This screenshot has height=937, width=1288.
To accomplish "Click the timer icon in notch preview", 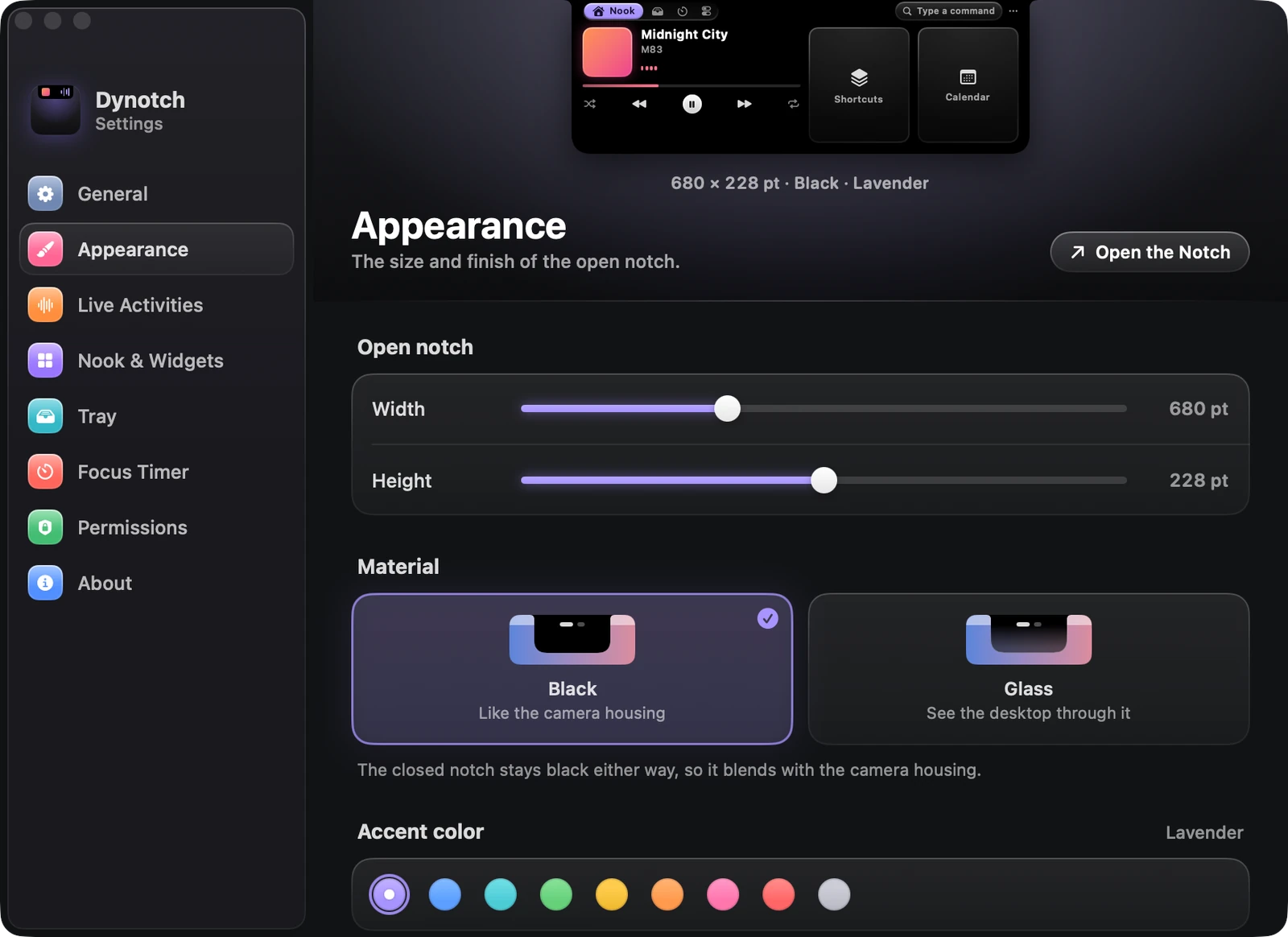I will point(682,11).
